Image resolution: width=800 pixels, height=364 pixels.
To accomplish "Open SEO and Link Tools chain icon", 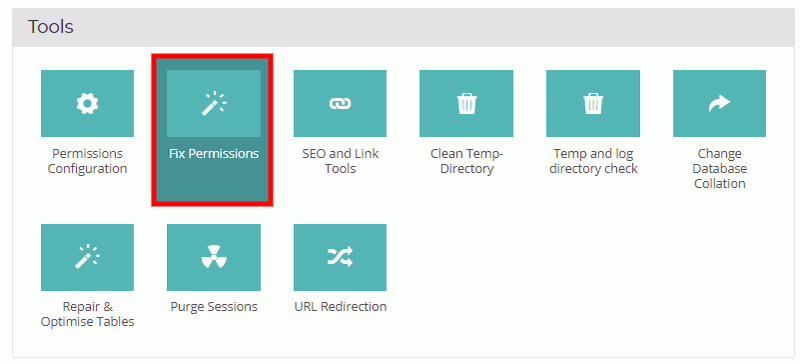I will [340, 104].
